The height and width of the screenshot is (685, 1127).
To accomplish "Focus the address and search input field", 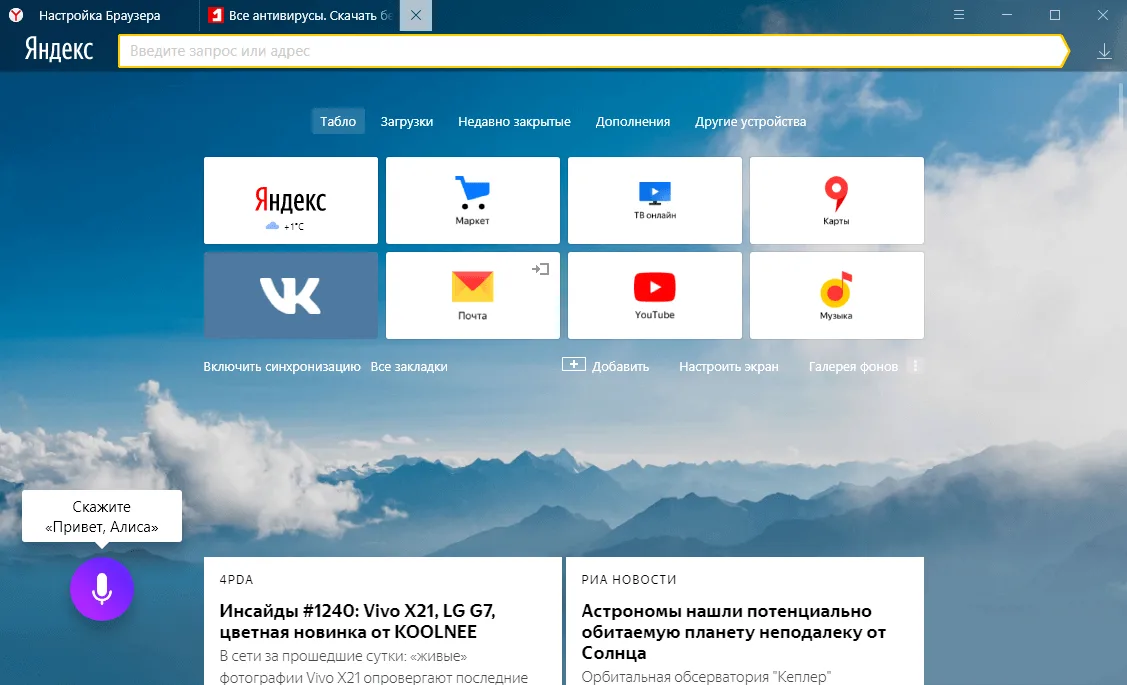I will pyautogui.click(x=592, y=51).
